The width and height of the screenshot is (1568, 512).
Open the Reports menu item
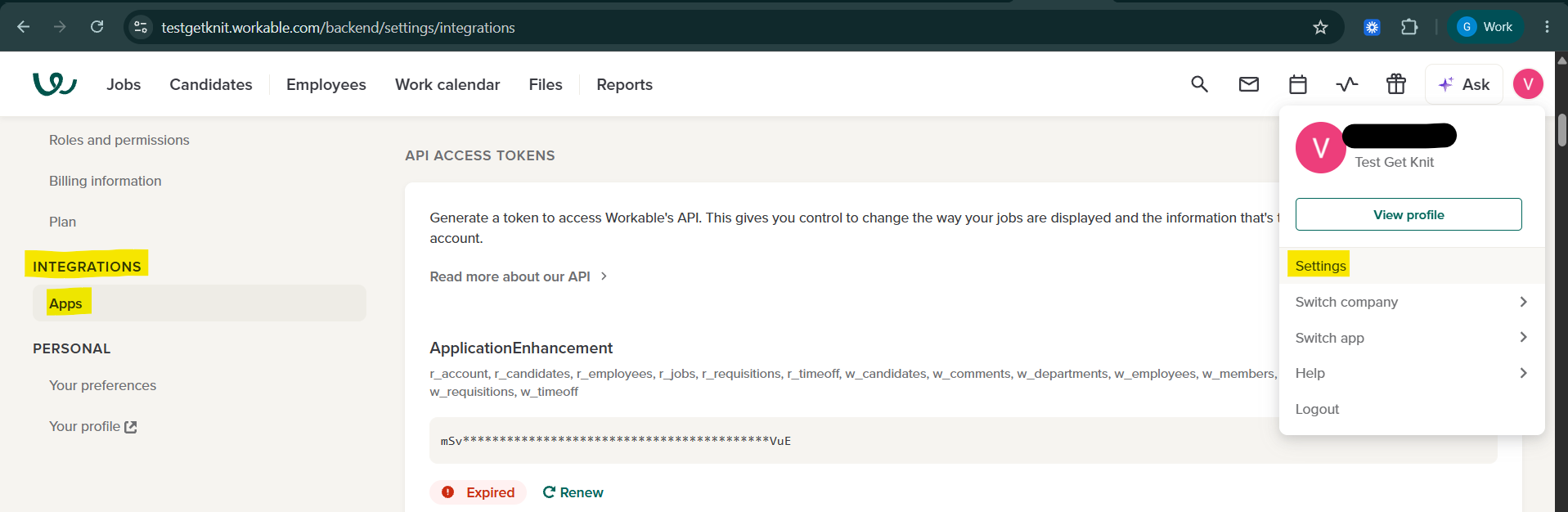tap(625, 85)
